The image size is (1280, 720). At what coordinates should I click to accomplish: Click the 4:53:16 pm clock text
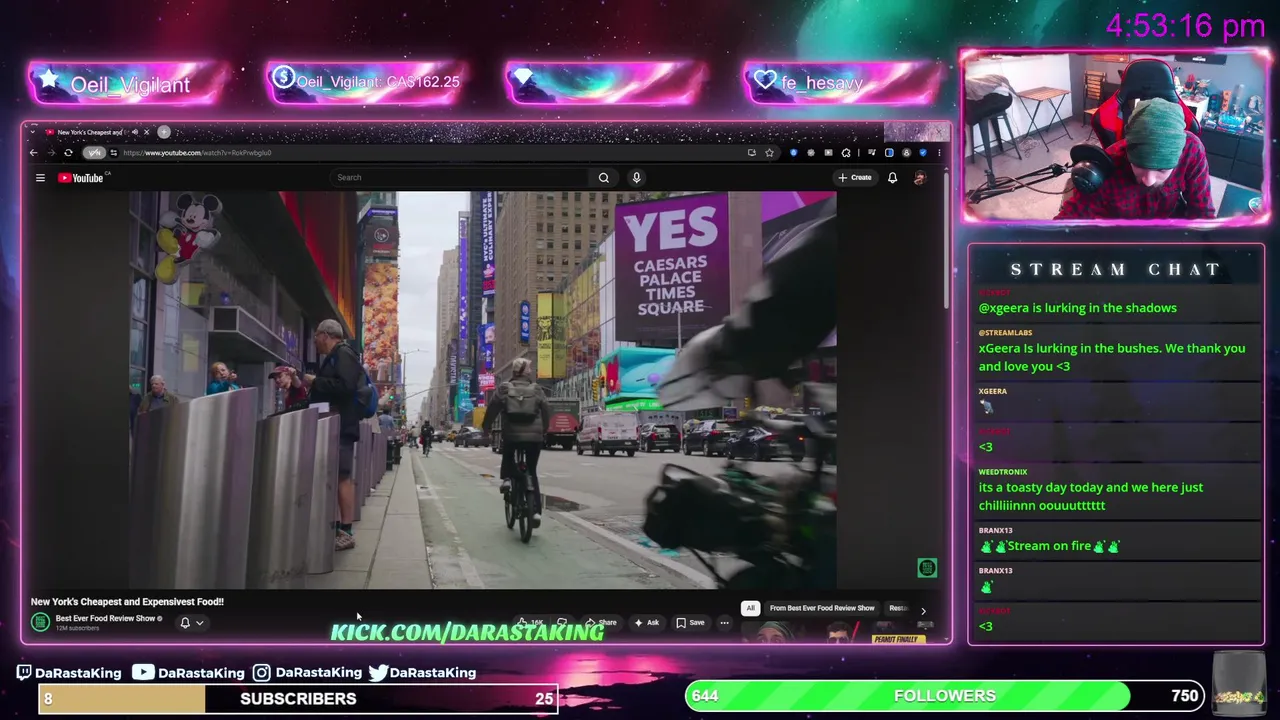(x=1185, y=26)
